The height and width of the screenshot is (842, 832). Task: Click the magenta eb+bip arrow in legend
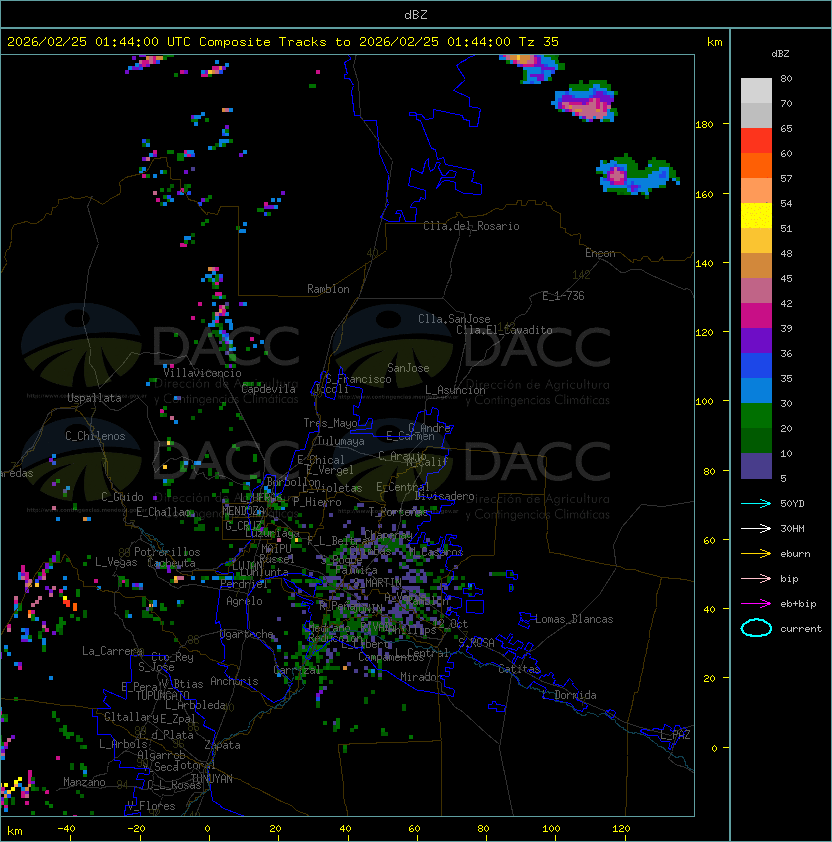click(x=756, y=604)
